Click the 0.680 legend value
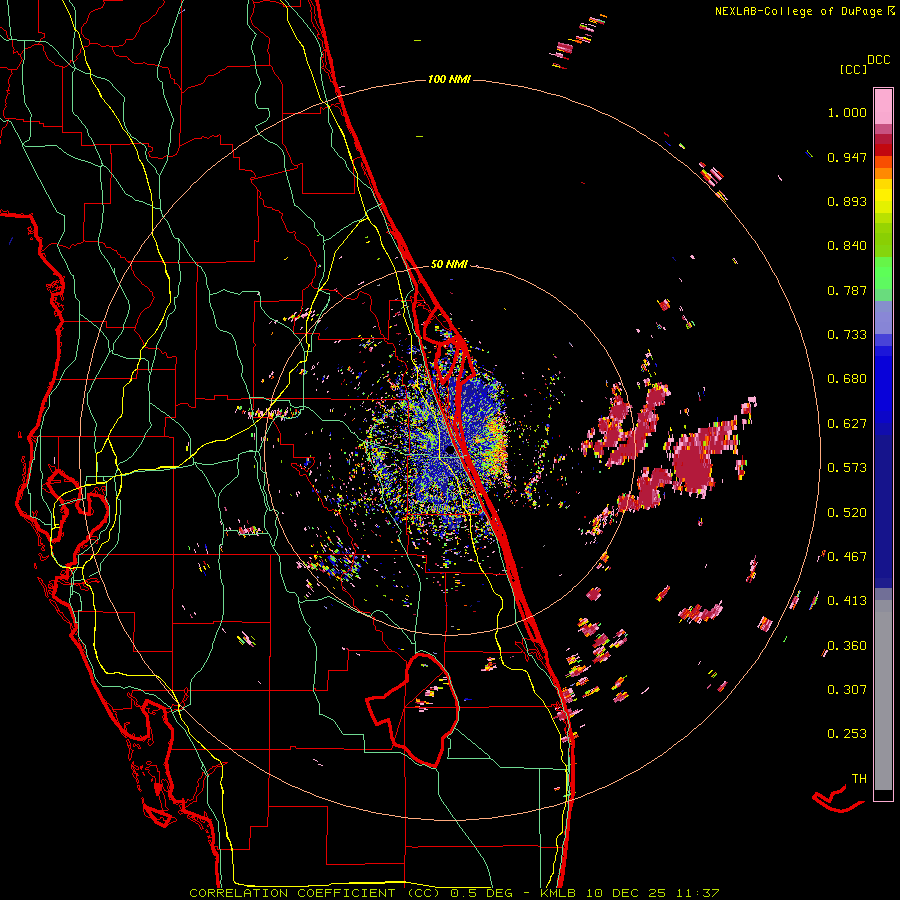The height and width of the screenshot is (900, 900). 847,379
